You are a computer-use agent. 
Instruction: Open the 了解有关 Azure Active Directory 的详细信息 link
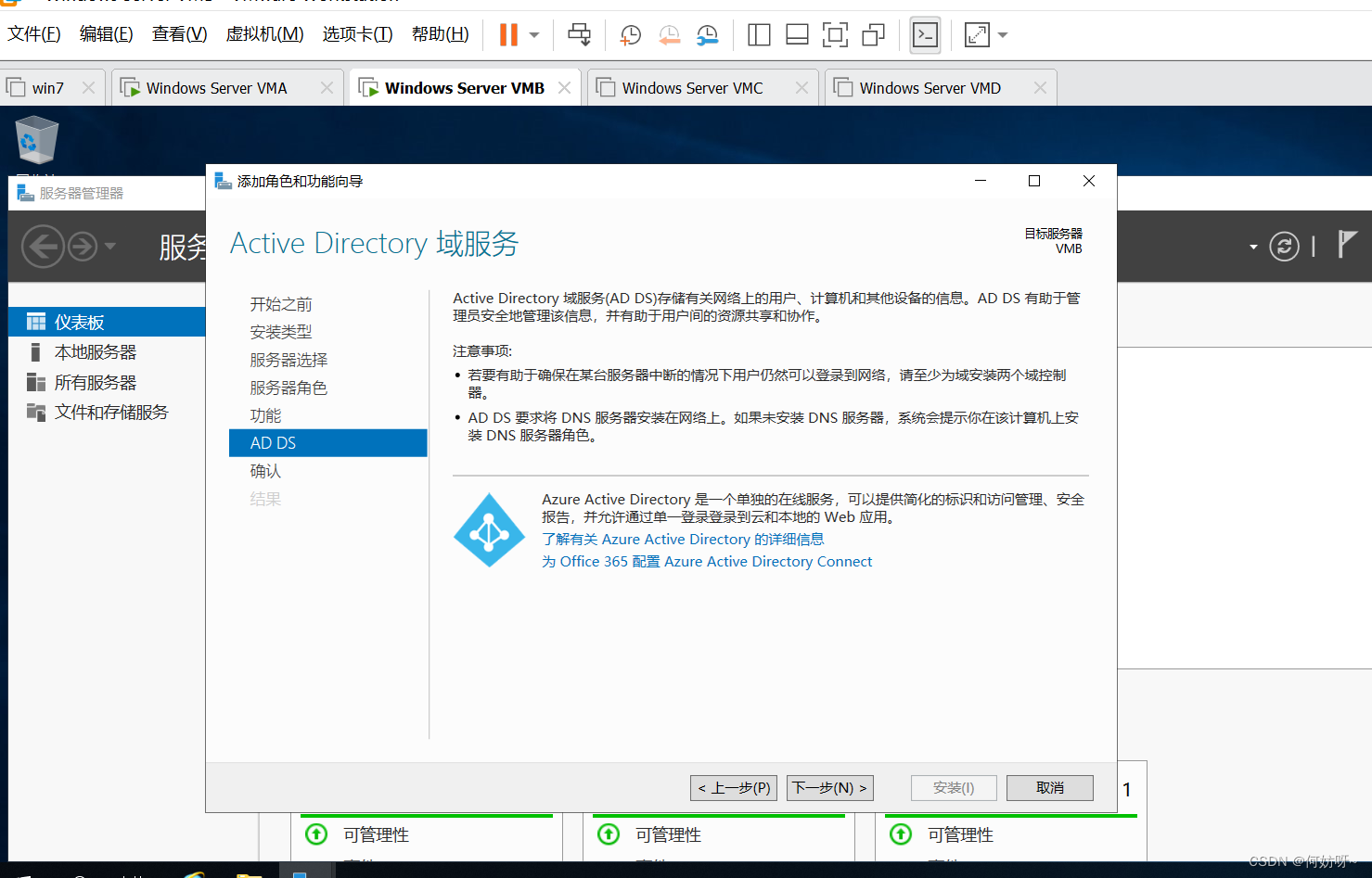[x=682, y=540]
